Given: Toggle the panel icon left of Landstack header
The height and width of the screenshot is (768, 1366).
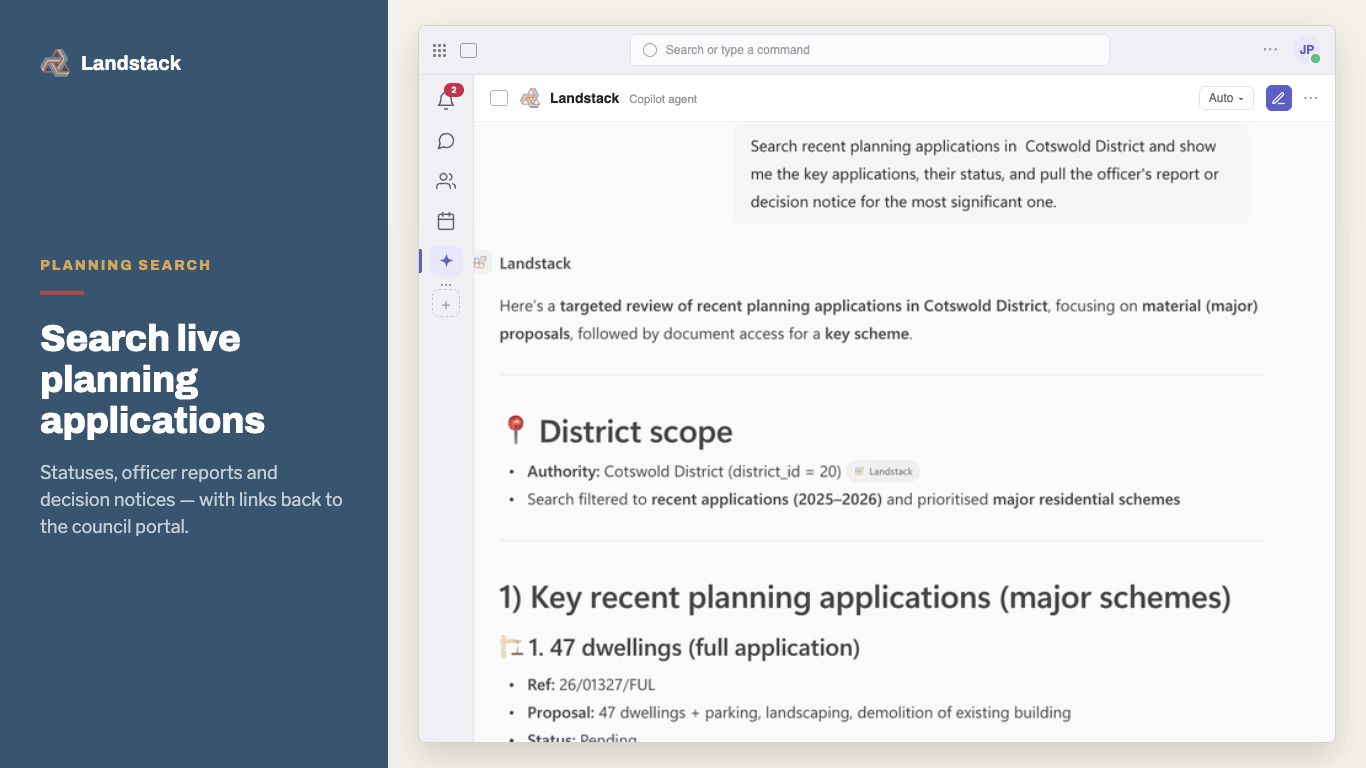Looking at the screenshot, I should tap(499, 98).
